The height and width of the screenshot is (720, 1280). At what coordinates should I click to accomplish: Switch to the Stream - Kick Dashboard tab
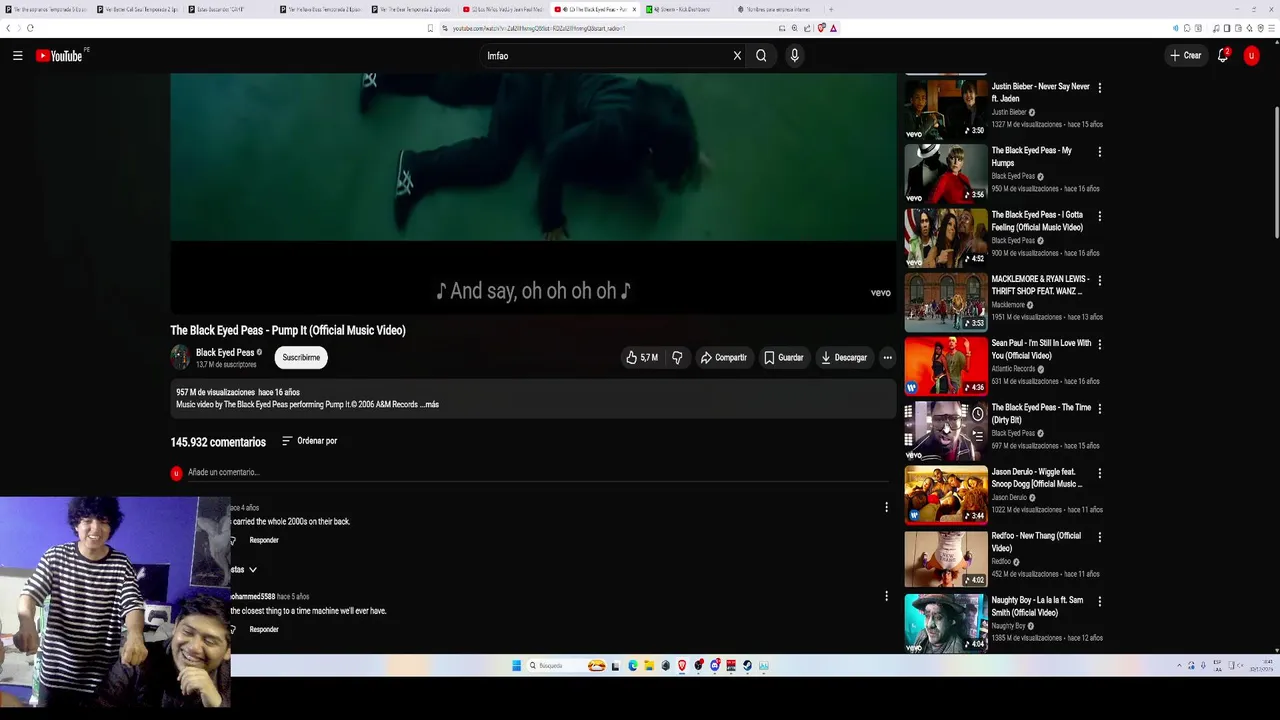[x=685, y=9]
